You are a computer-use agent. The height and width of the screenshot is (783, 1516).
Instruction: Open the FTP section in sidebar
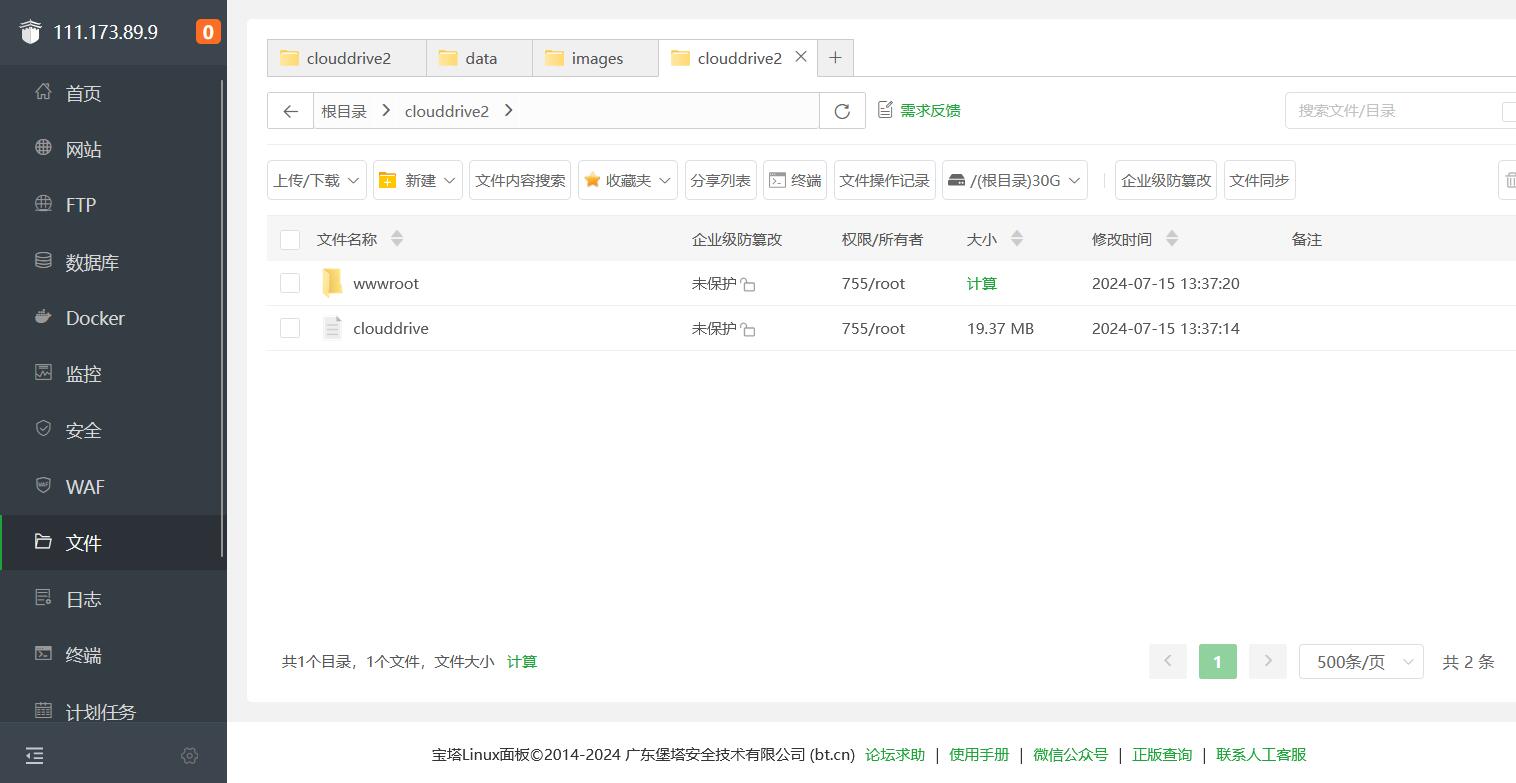click(80, 205)
